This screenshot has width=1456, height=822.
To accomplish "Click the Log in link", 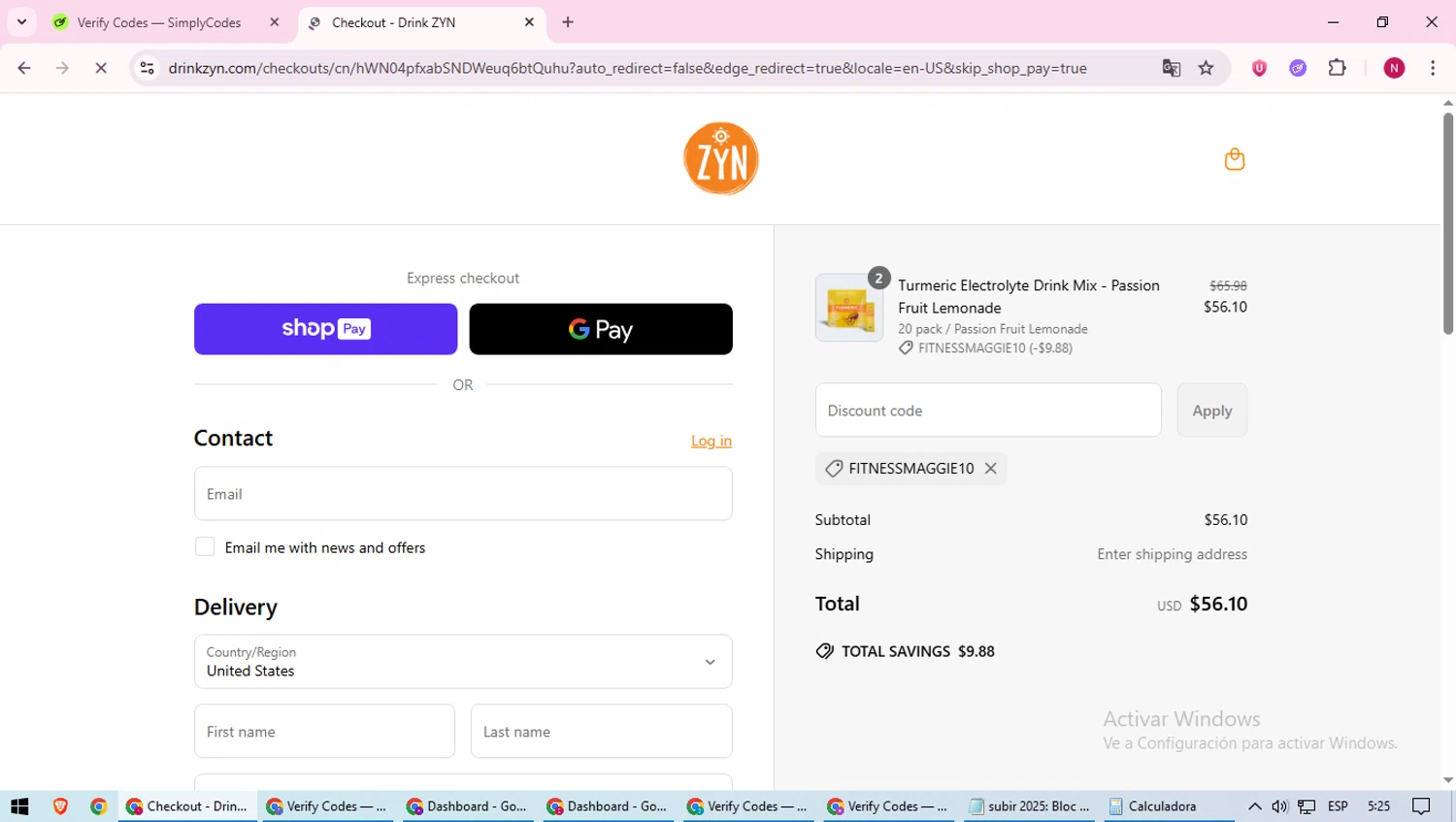I will click(x=711, y=441).
